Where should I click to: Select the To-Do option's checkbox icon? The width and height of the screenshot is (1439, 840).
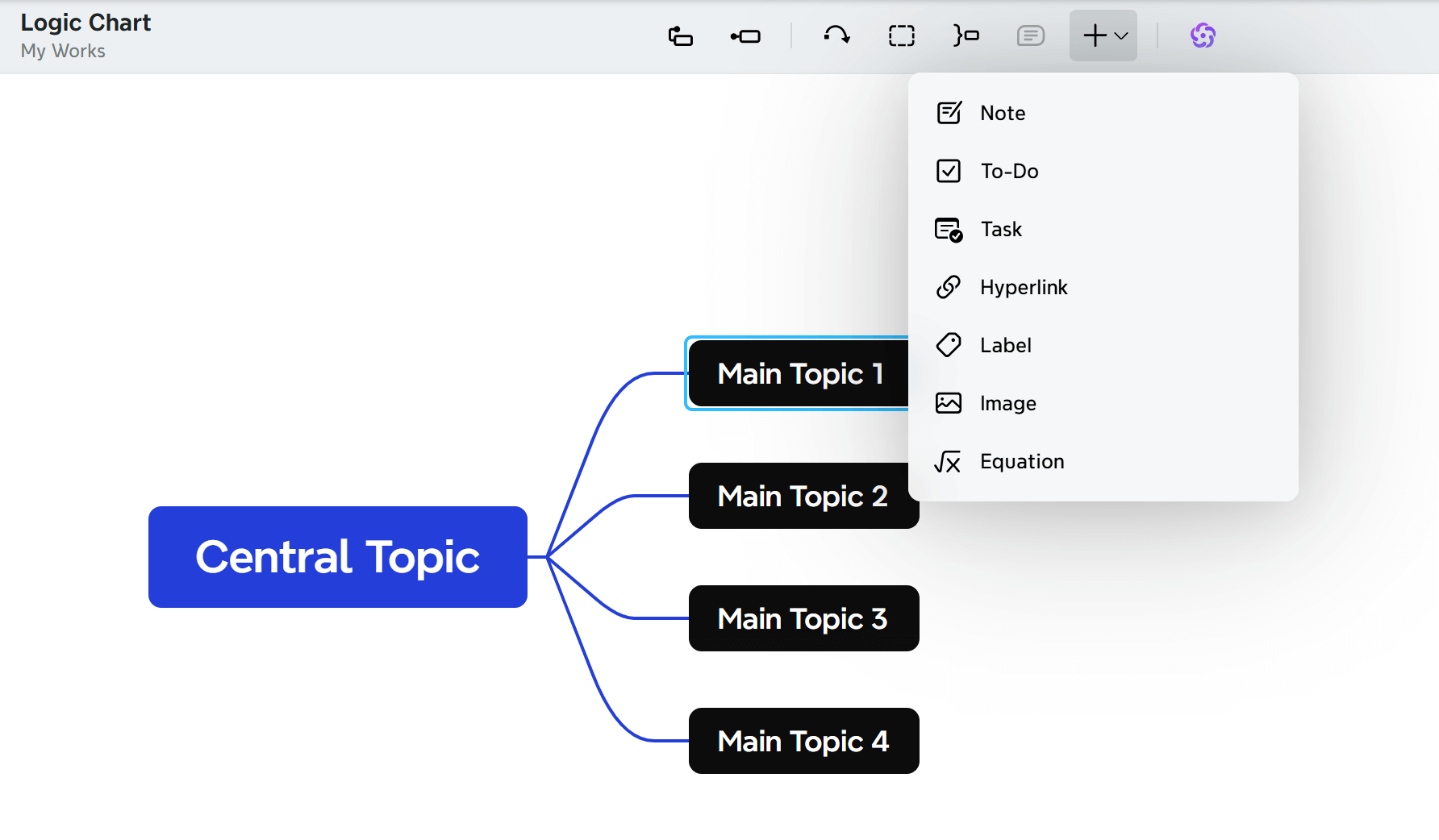[949, 171]
